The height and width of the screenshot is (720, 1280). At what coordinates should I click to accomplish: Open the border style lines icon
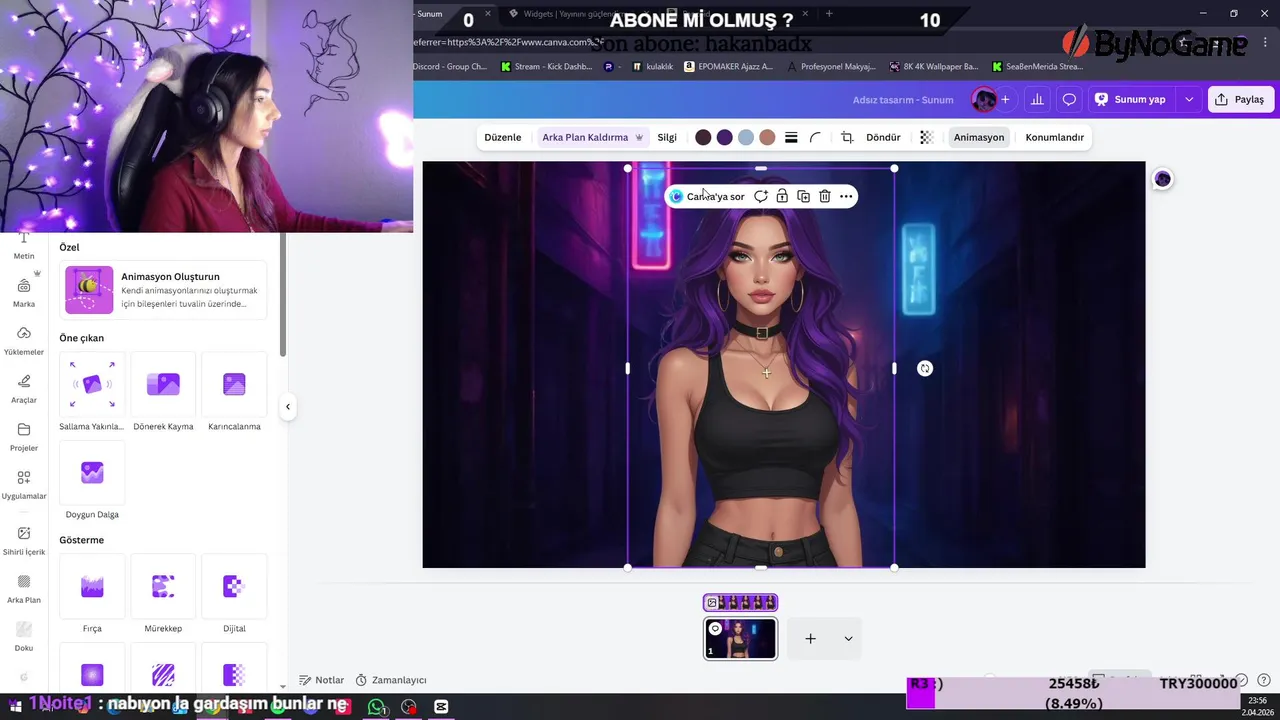791,137
